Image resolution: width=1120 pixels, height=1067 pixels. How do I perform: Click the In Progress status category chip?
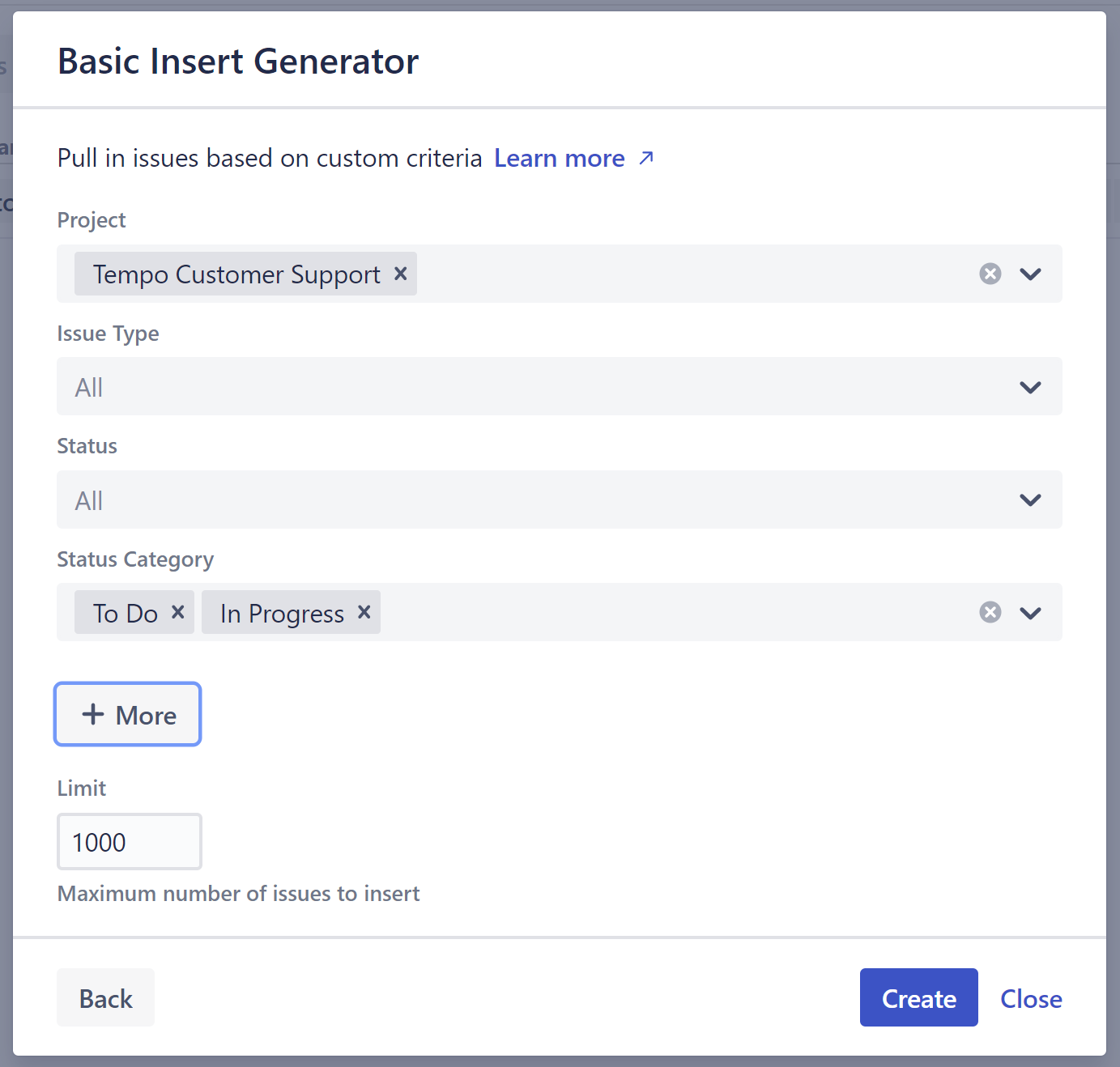[x=282, y=613]
